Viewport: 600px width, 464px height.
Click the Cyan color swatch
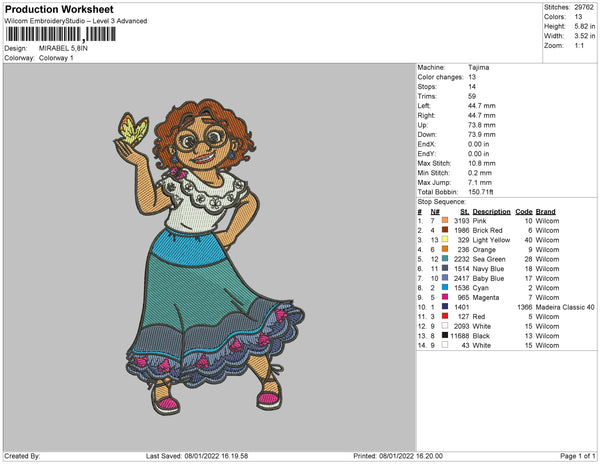point(445,287)
